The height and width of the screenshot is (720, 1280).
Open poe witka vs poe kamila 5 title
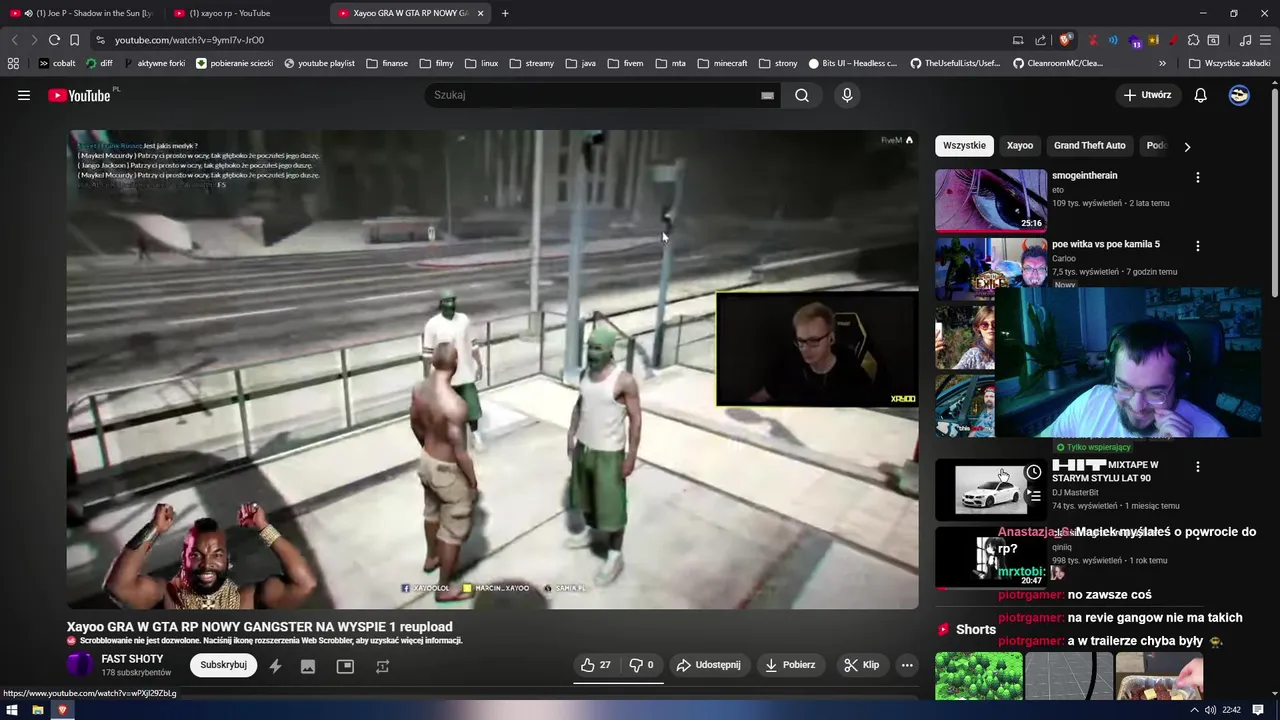tap(1106, 244)
